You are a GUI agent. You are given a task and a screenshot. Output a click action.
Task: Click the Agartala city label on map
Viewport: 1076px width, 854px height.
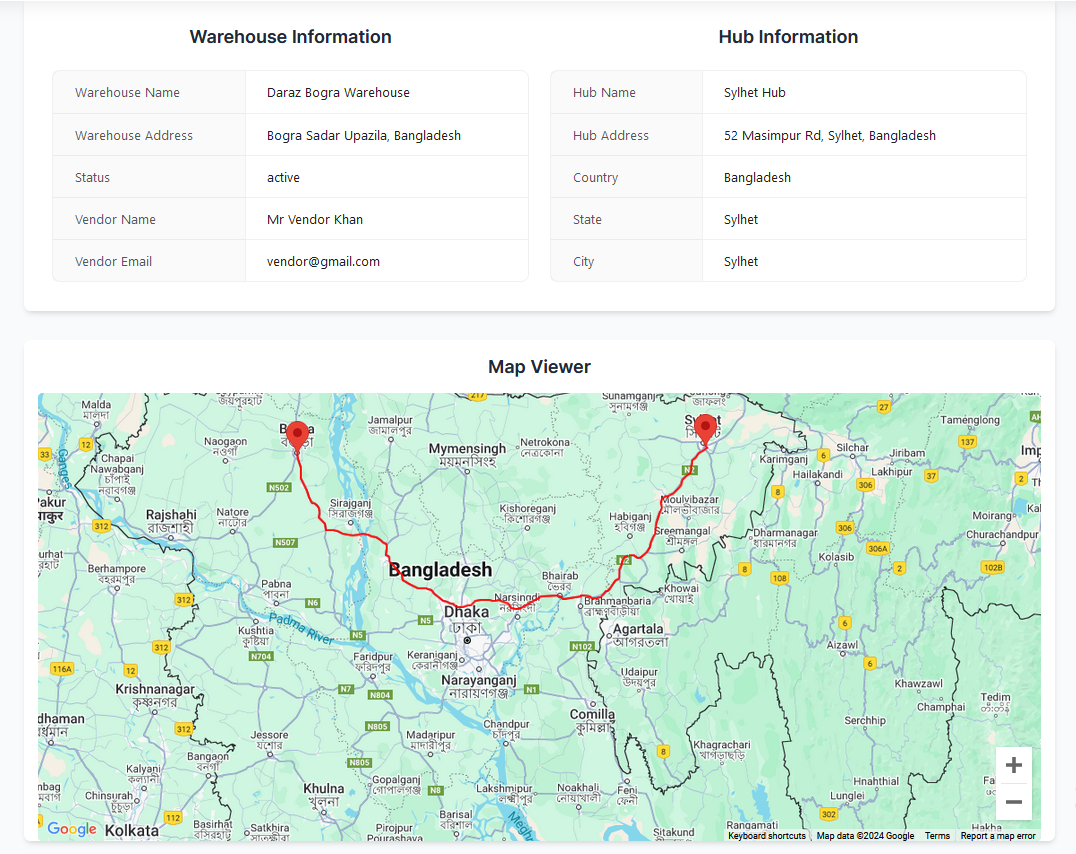[637, 630]
